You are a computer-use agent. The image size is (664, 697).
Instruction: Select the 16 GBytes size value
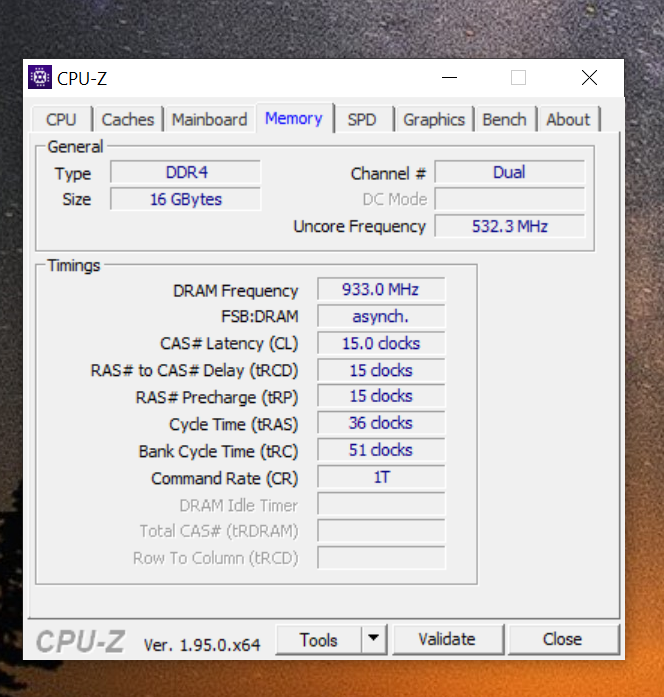point(186,199)
